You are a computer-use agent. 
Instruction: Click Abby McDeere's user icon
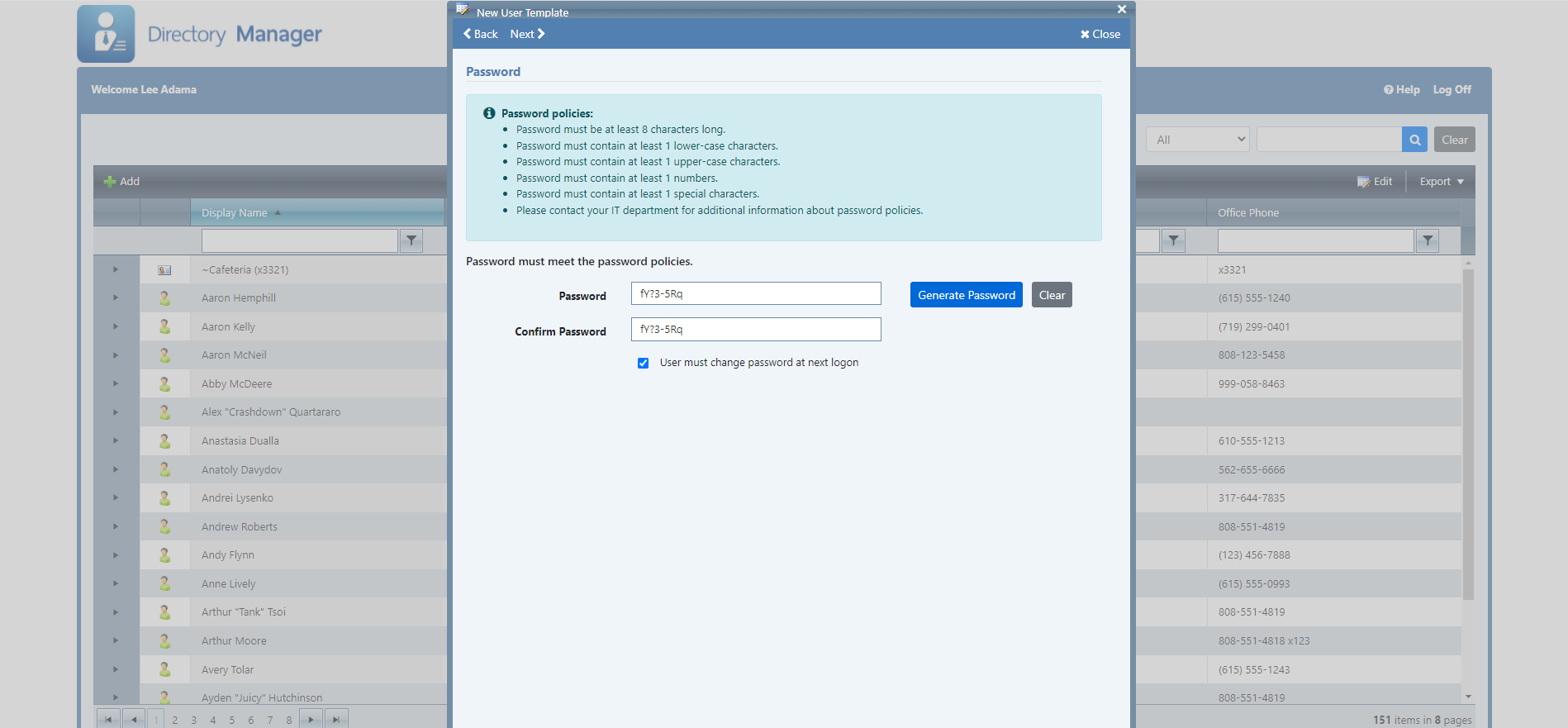(164, 383)
